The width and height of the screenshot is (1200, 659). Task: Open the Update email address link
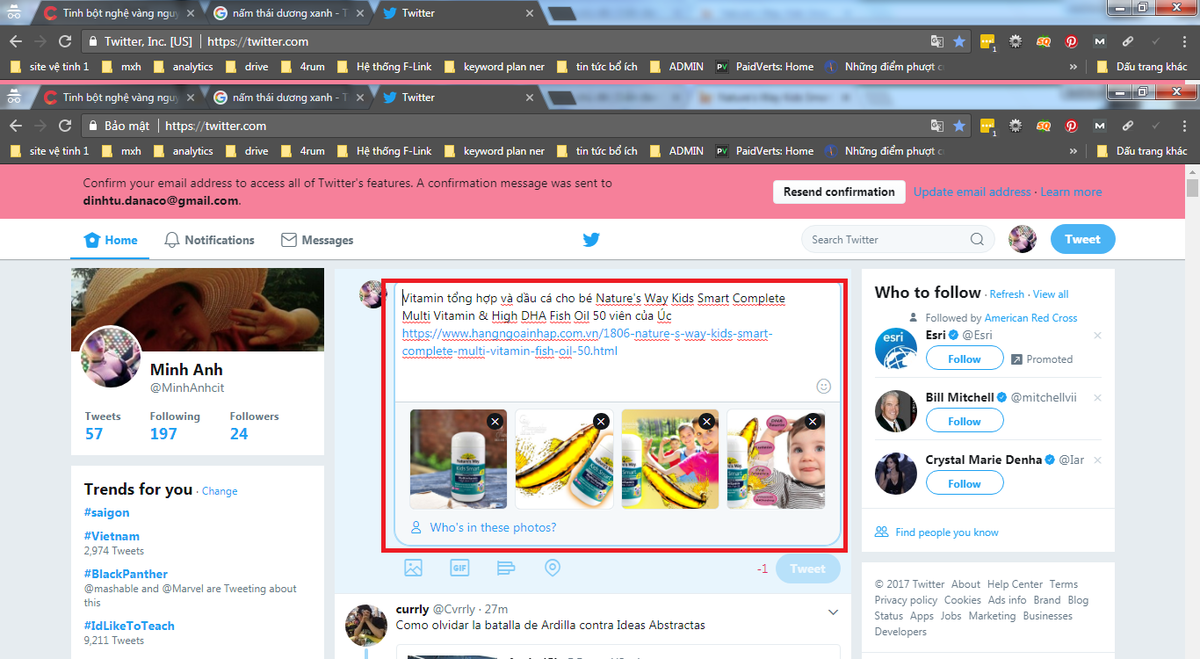[x=972, y=192]
